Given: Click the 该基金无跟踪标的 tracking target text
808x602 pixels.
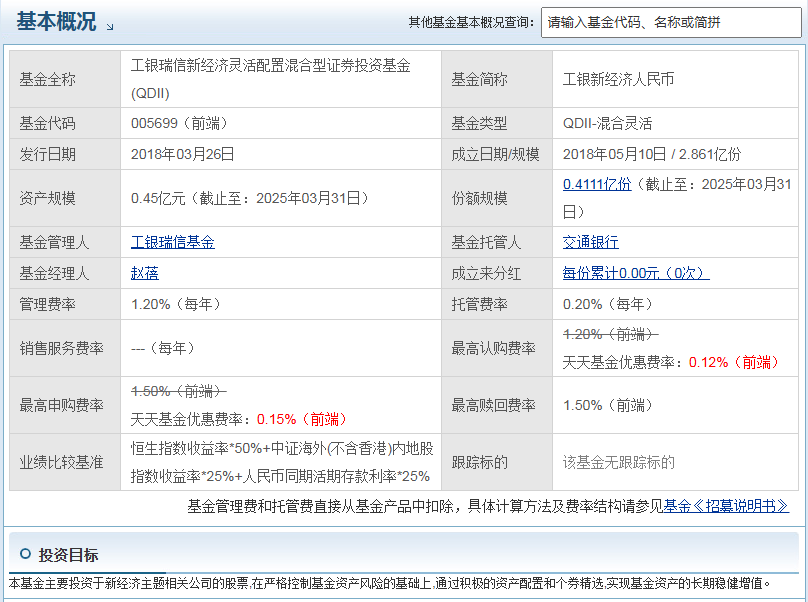Looking at the screenshot, I should (x=618, y=462).
